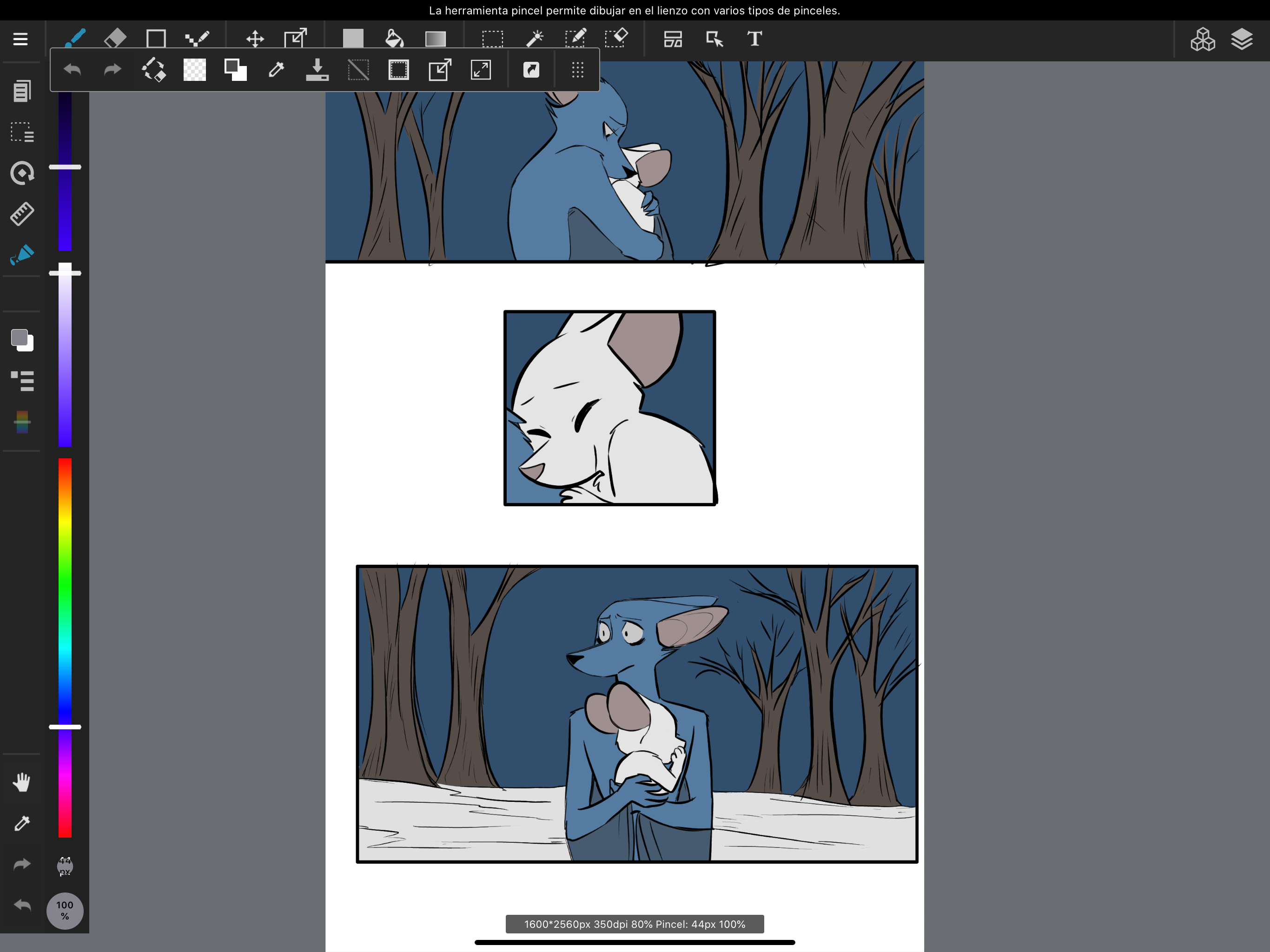Image resolution: width=1270 pixels, height=952 pixels.
Task: Select the Bucket fill tool
Action: 394,39
